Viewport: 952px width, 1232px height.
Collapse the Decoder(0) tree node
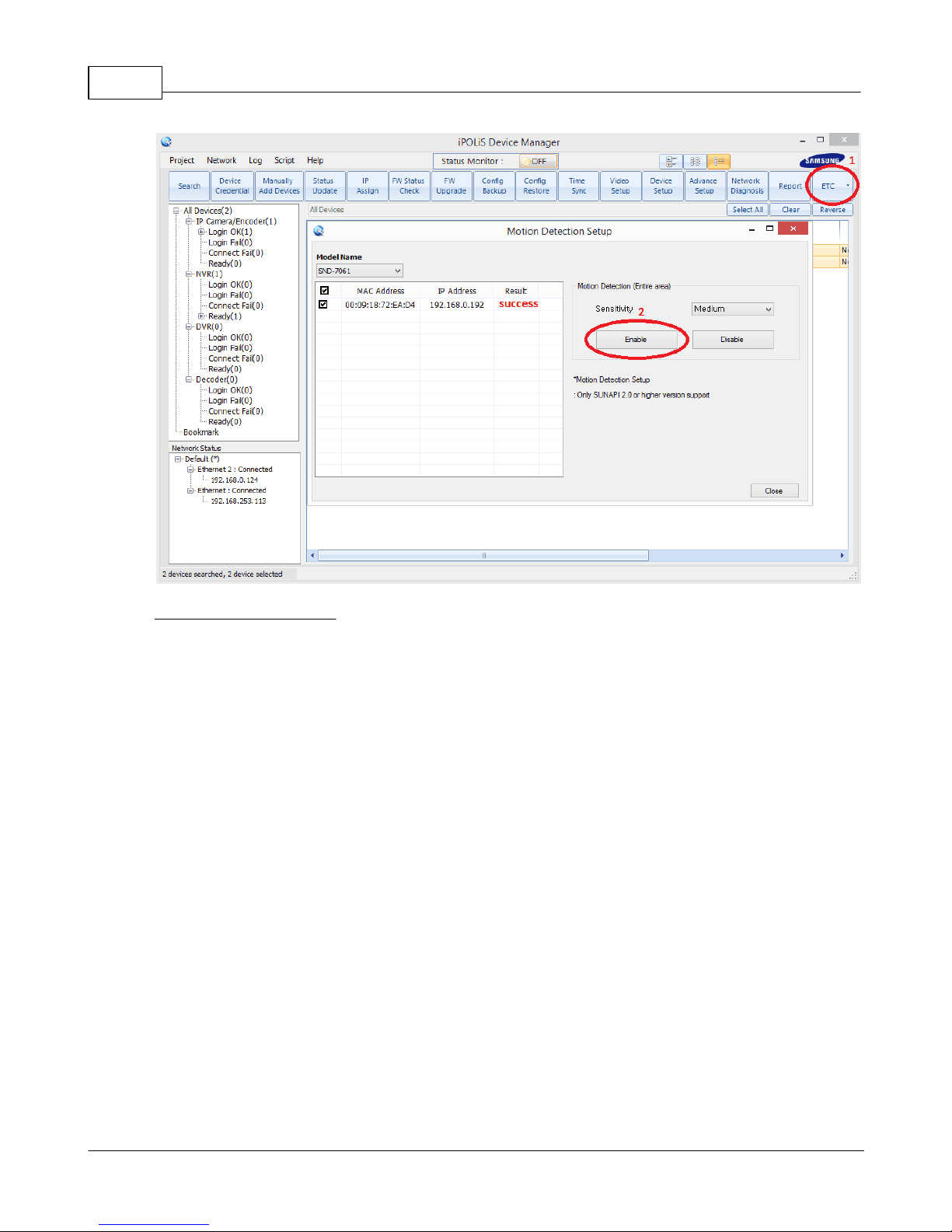click(189, 380)
